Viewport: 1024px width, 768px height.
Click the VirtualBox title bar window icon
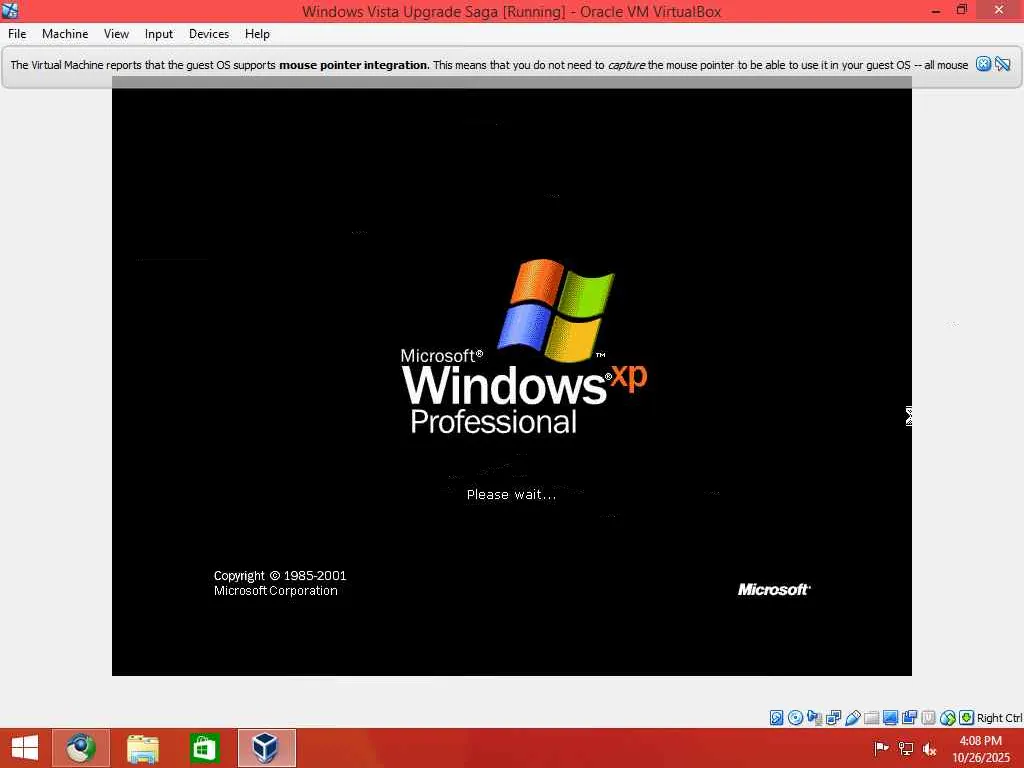pos(10,10)
